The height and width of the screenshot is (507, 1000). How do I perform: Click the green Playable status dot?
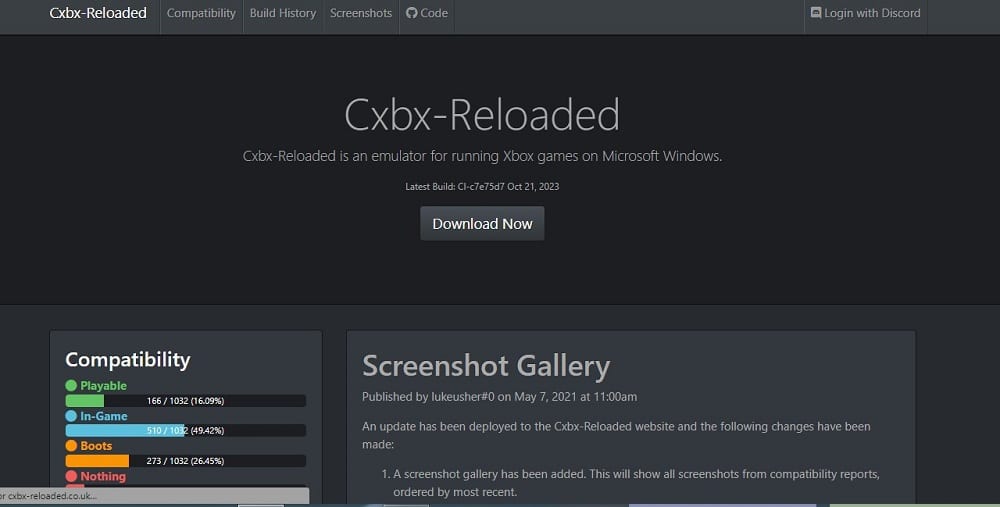(71, 385)
